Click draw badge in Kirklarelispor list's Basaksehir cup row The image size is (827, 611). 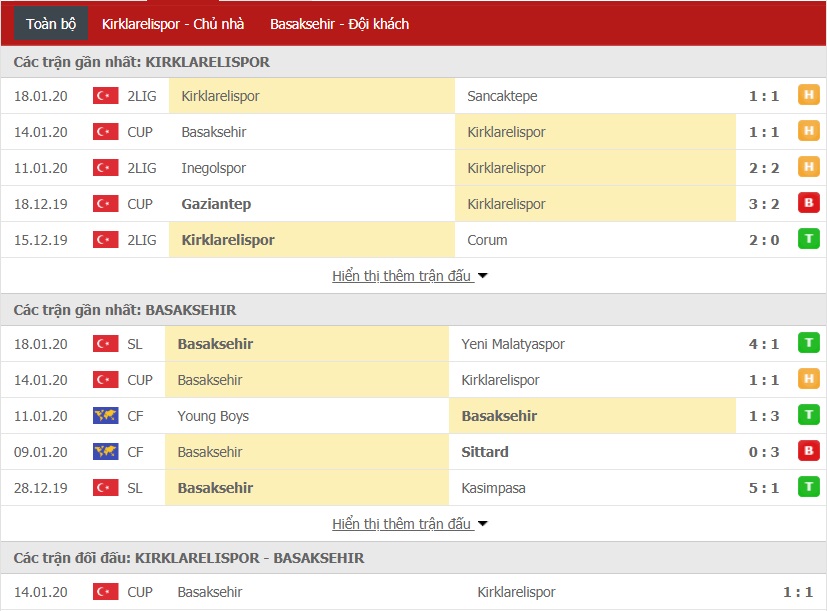coord(809,131)
